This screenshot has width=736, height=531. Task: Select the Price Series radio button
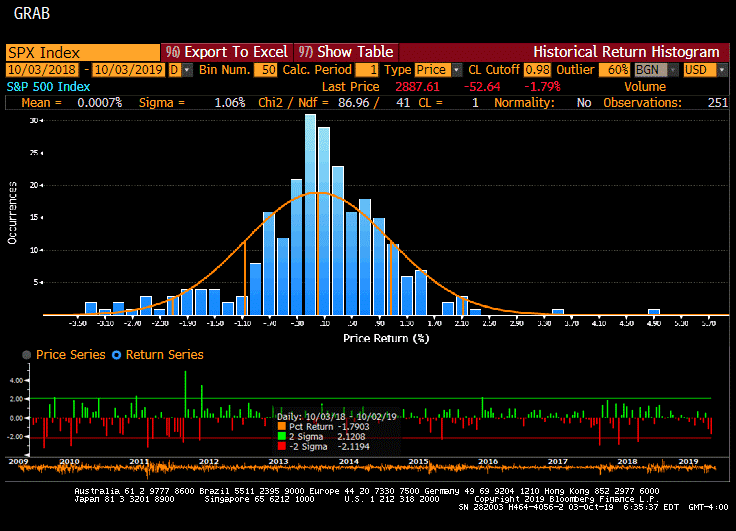[x=27, y=355]
